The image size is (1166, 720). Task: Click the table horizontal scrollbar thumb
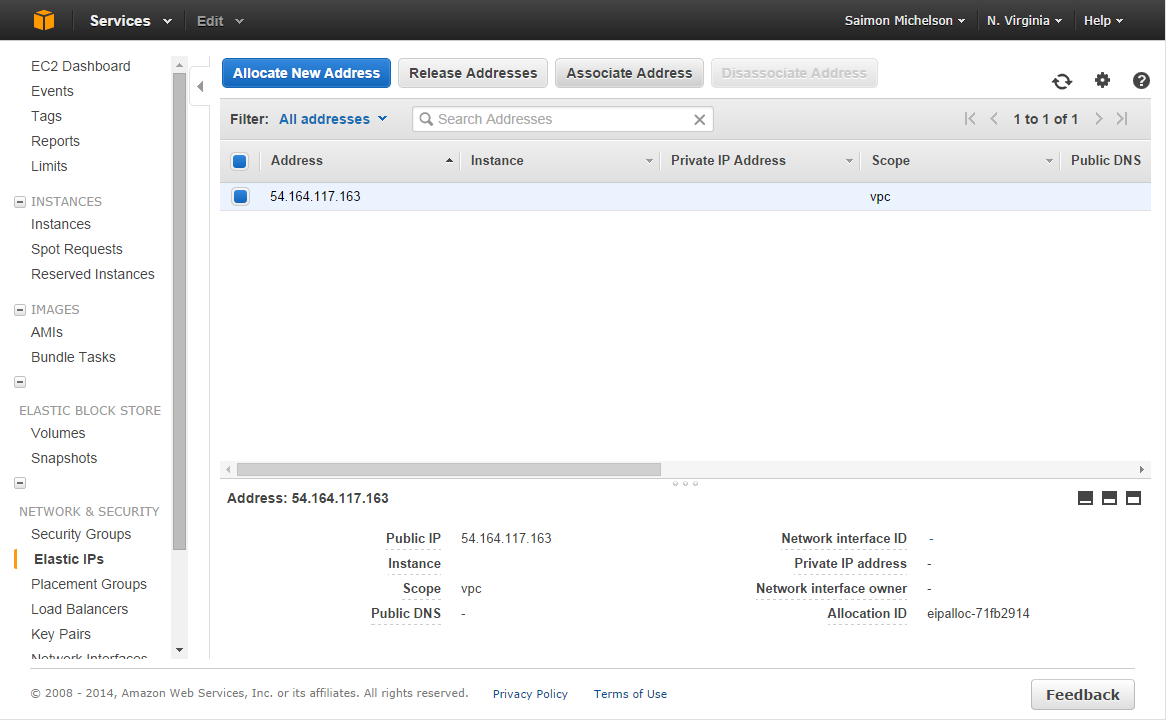448,470
